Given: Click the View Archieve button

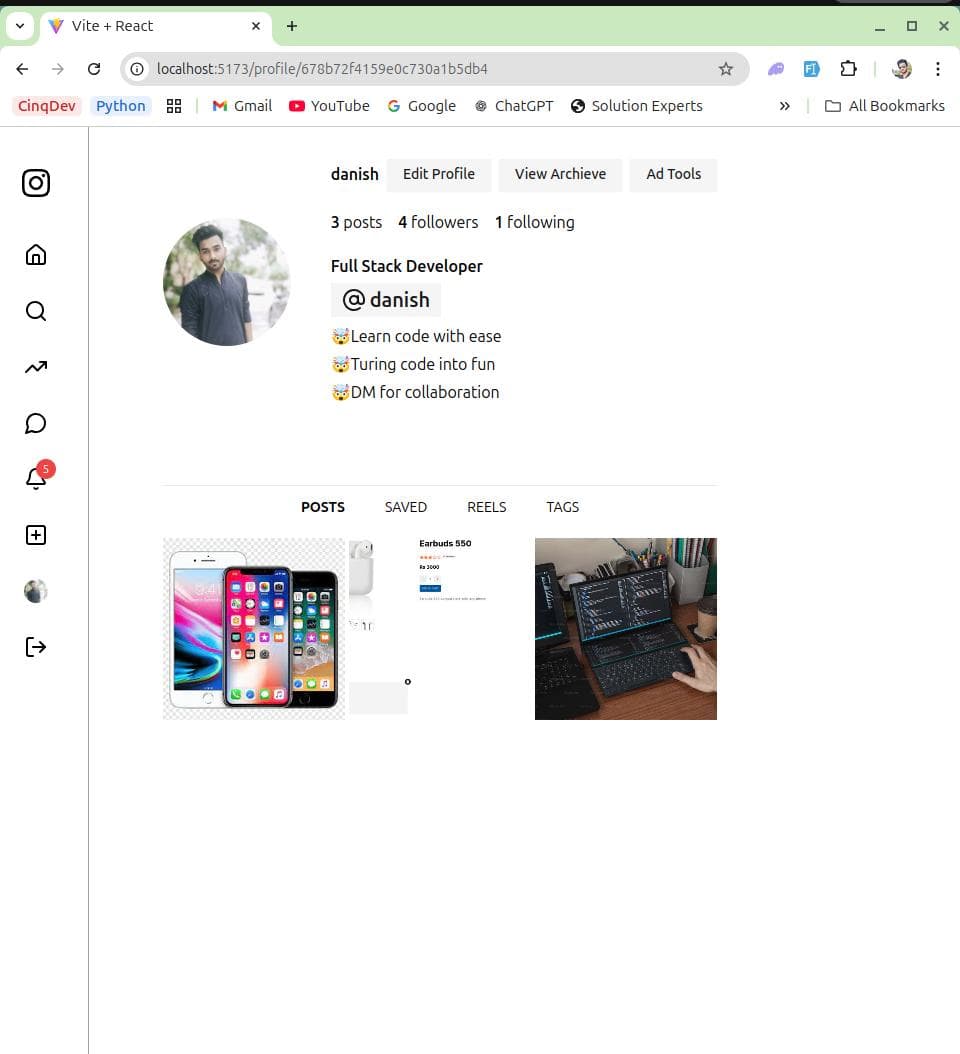Looking at the screenshot, I should [x=560, y=174].
